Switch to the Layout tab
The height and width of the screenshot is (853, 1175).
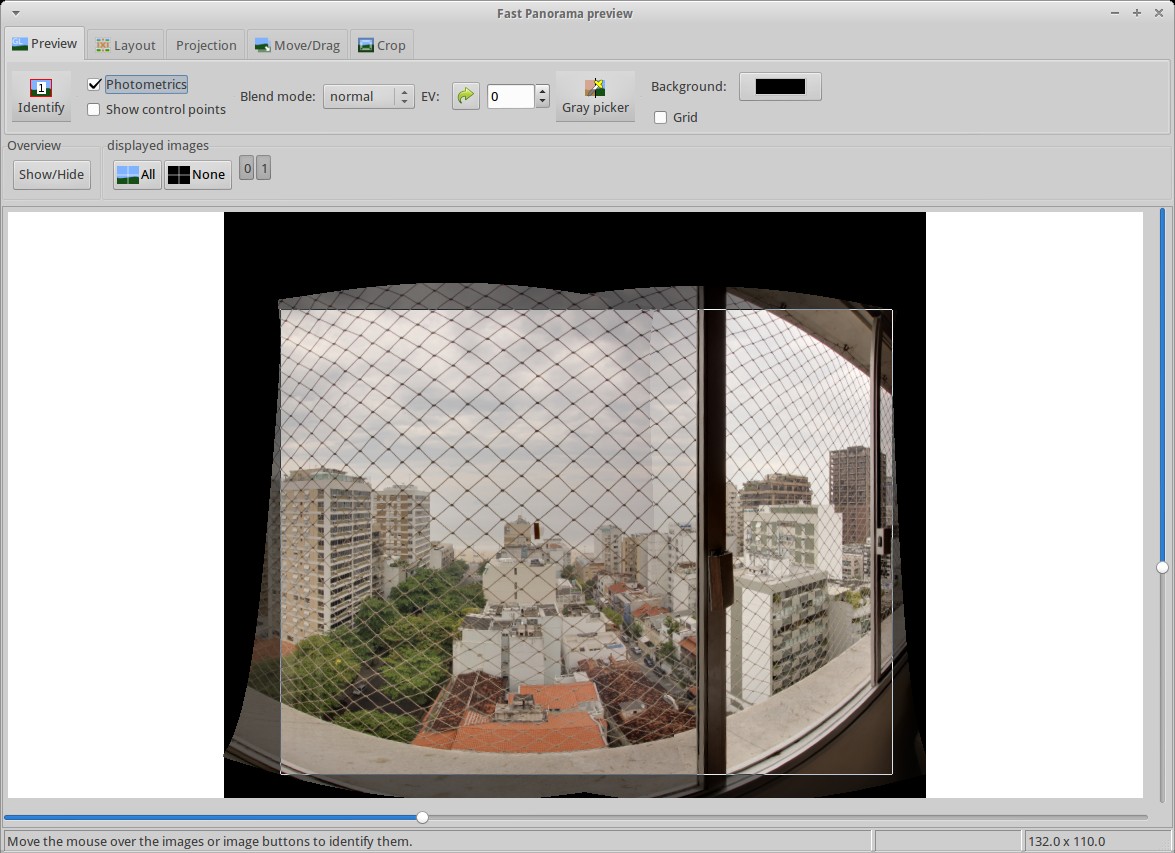coord(126,45)
